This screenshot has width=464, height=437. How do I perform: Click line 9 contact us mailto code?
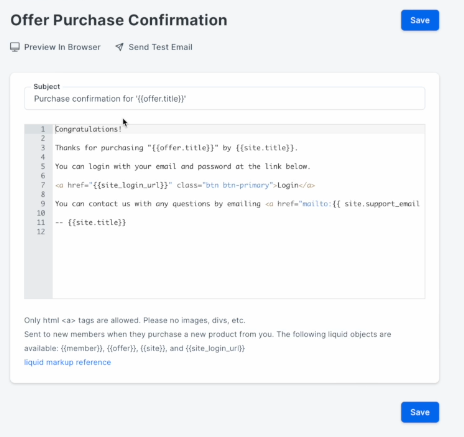tap(237, 204)
